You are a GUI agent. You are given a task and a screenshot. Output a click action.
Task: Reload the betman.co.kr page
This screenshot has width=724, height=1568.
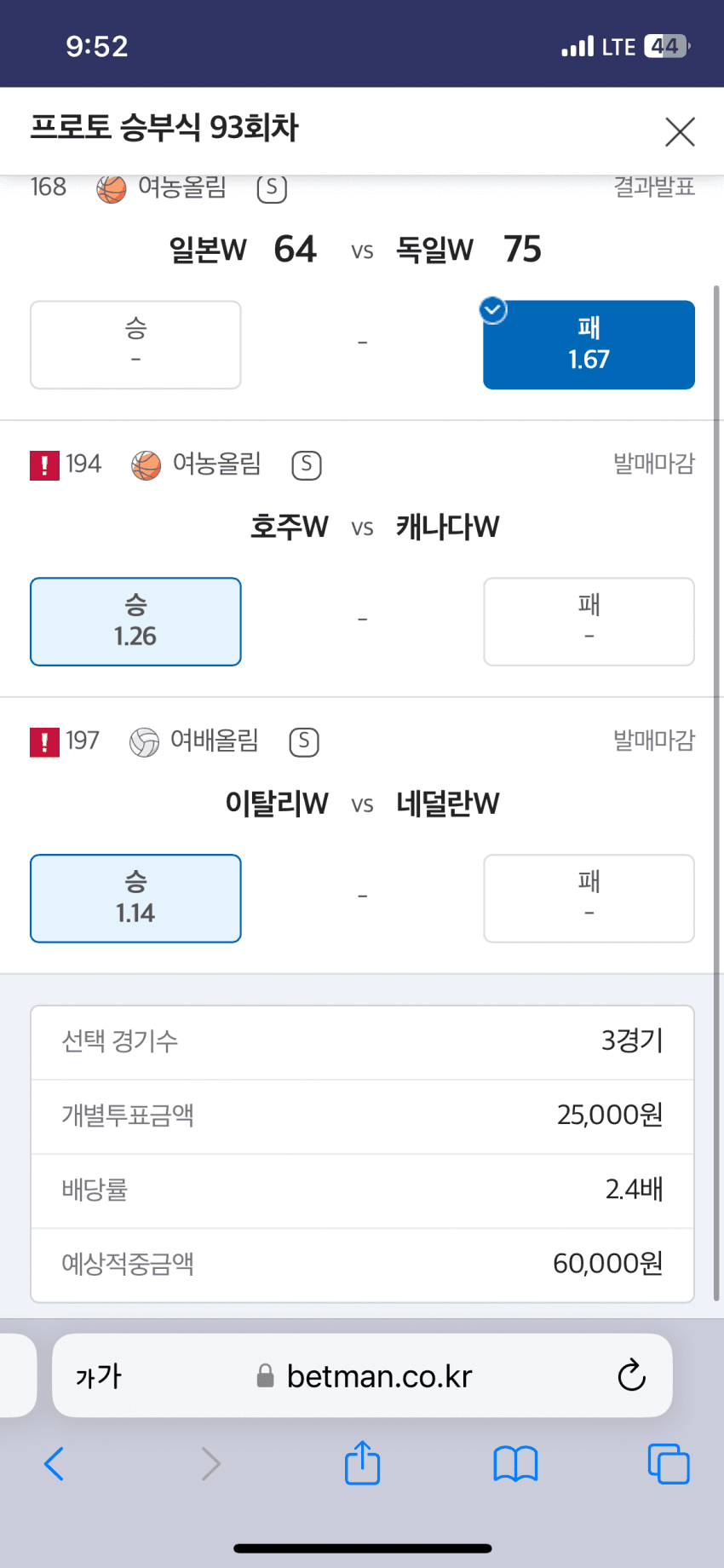coord(631,1375)
